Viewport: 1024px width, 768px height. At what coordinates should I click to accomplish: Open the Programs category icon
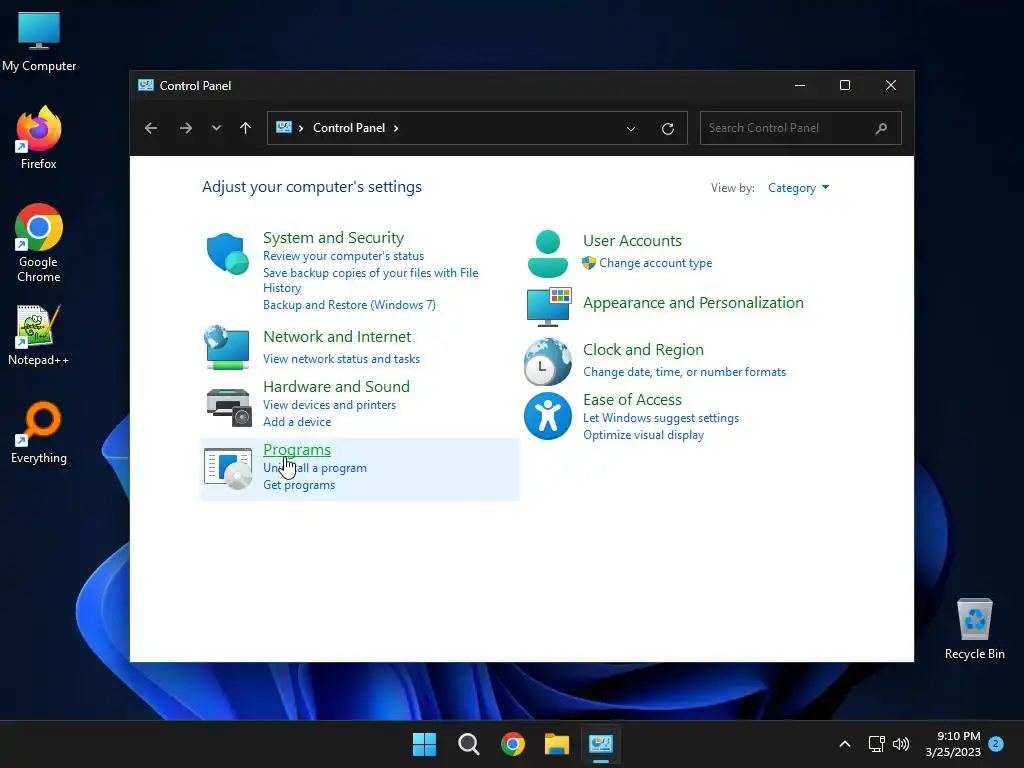coord(228,468)
